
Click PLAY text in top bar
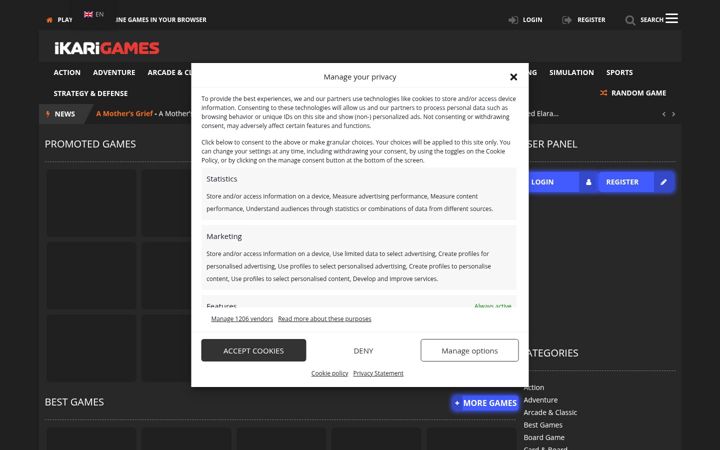click(x=65, y=20)
